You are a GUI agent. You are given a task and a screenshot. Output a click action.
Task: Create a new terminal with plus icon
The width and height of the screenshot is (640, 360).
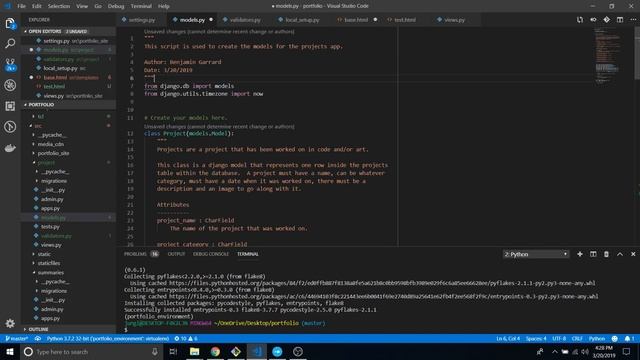[x=580, y=254]
